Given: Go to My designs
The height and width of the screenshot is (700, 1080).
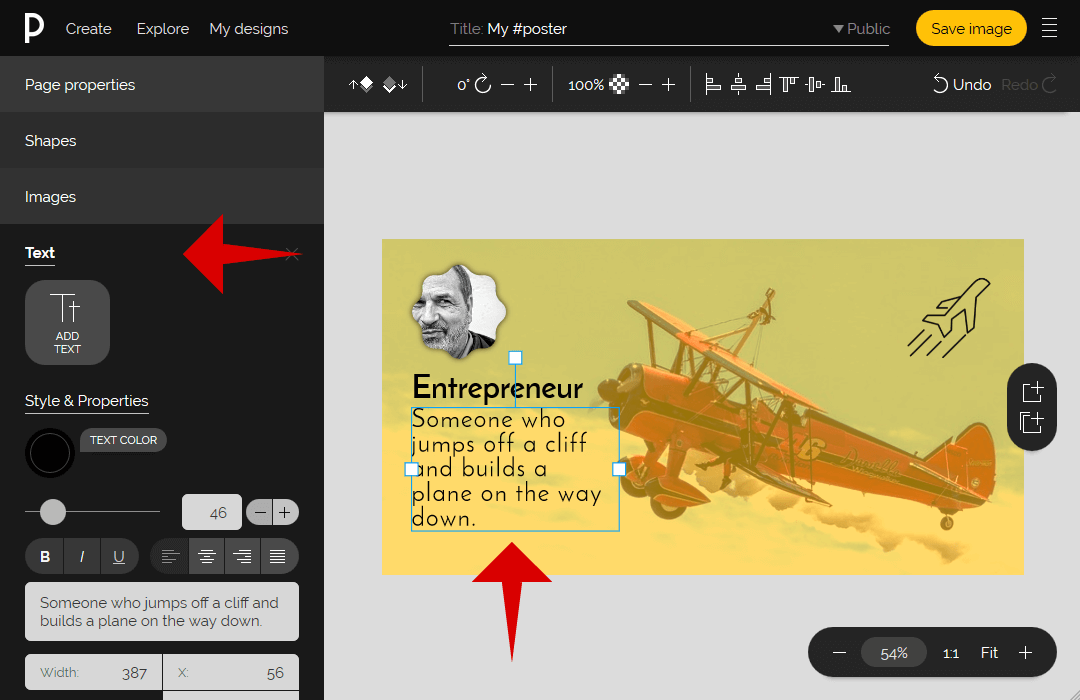Looking at the screenshot, I should [x=248, y=29].
